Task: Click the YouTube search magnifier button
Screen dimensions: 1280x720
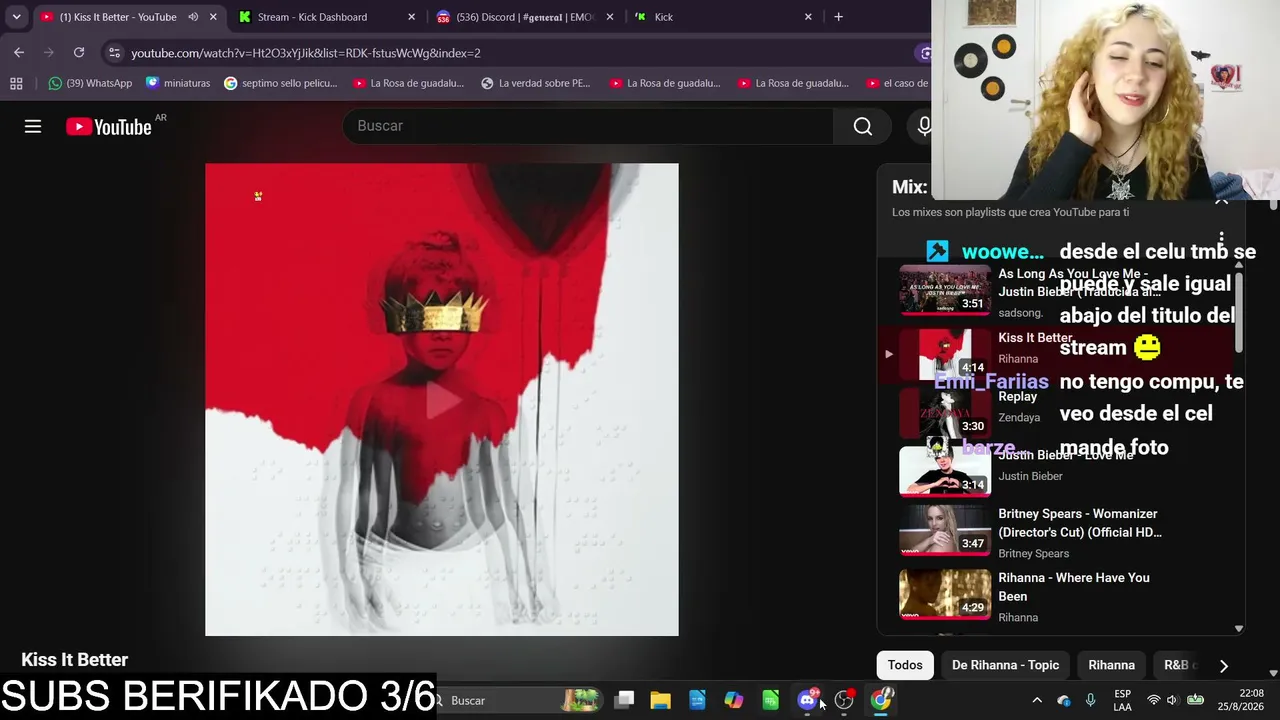Action: 863,126
